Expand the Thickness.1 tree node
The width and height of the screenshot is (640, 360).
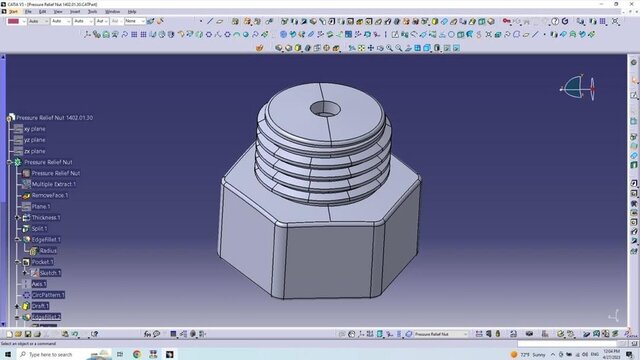click(x=17, y=218)
